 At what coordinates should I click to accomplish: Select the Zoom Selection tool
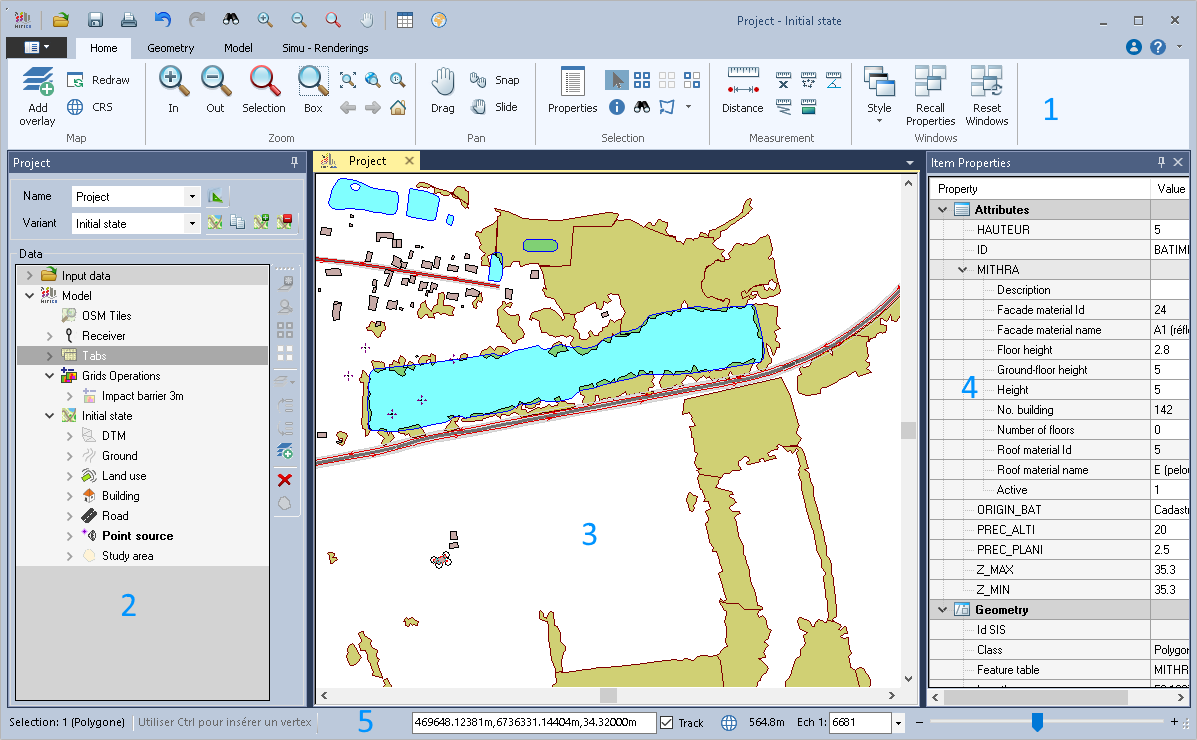point(263,90)
